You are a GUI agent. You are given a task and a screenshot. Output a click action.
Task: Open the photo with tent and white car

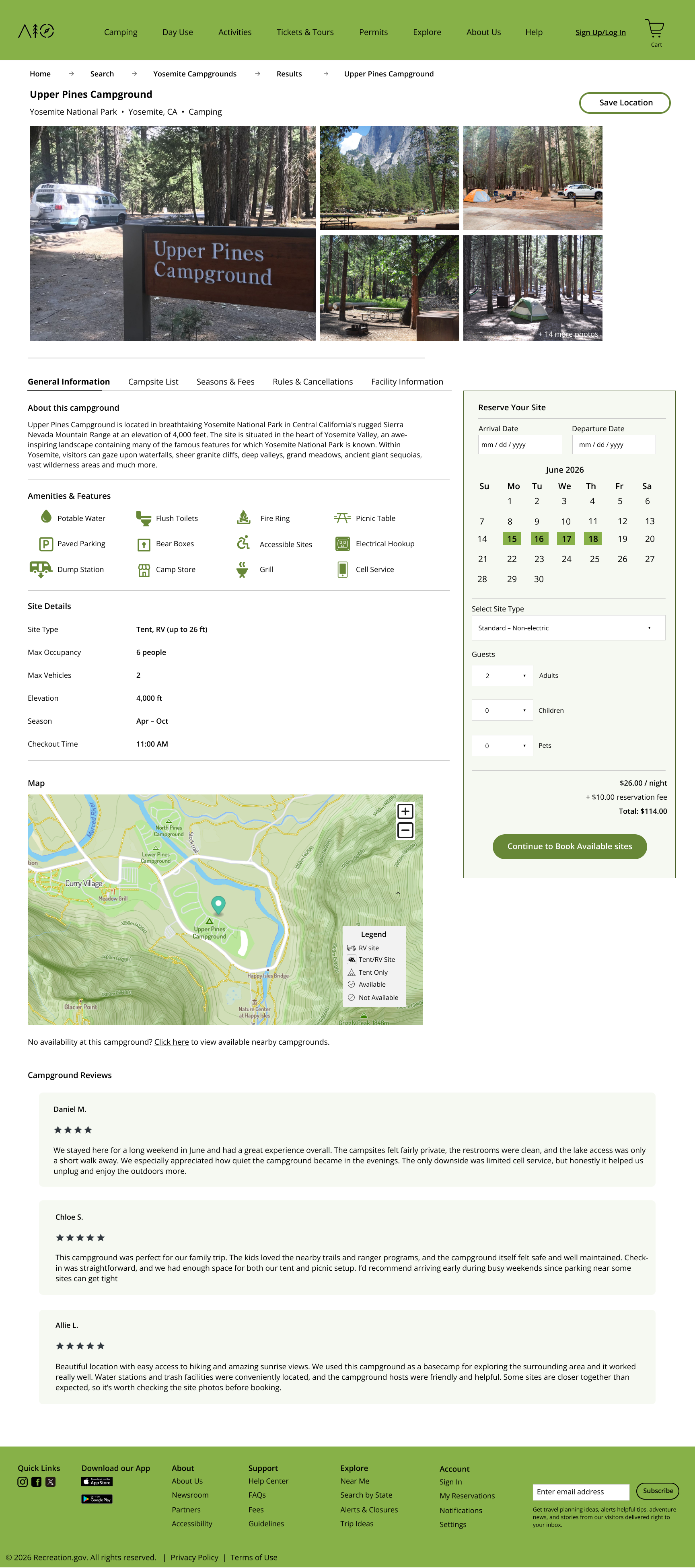(533, 178)
